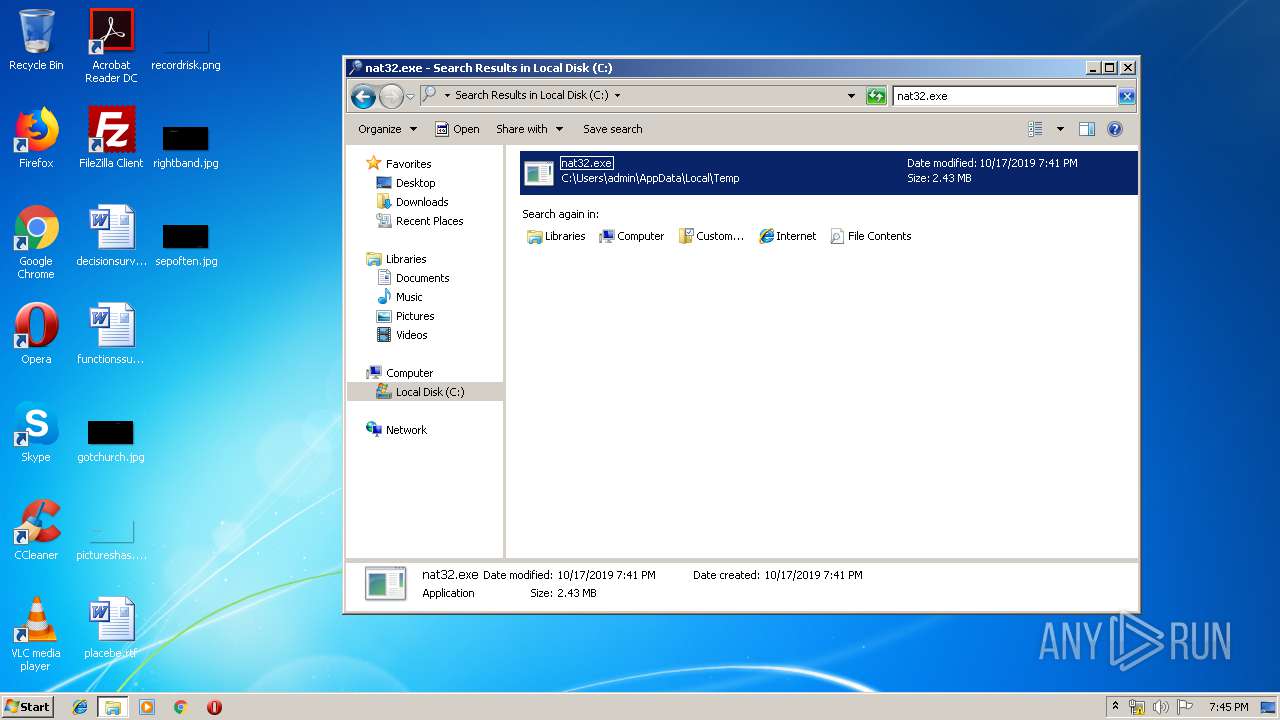Open placebe.rtf on the desktop
The image size is (1280, 720).
click(111, 628)
